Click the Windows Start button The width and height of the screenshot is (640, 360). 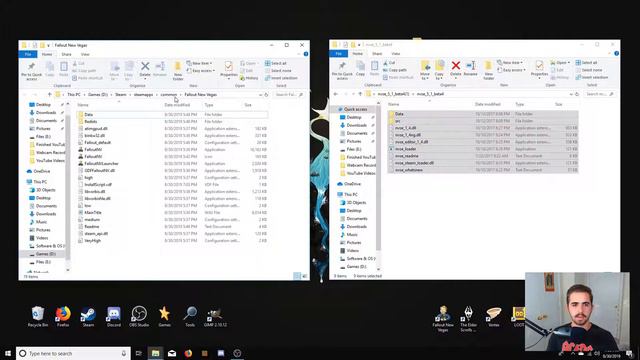coord(8,353)
